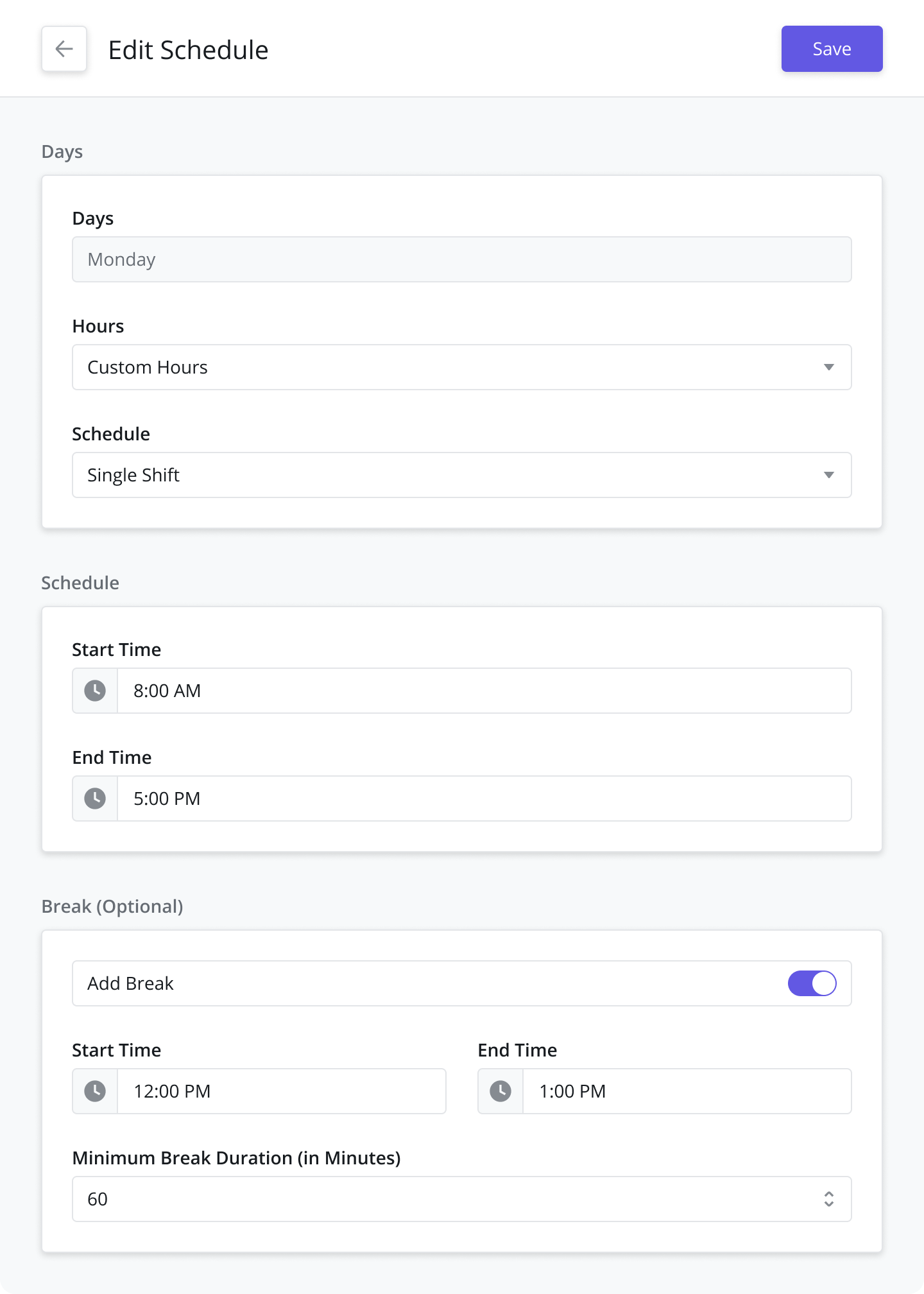The image size is (924, 1294).
Task: Click the schedule Start Time 8:00 AM field
Action: click(x=484, y=691)
